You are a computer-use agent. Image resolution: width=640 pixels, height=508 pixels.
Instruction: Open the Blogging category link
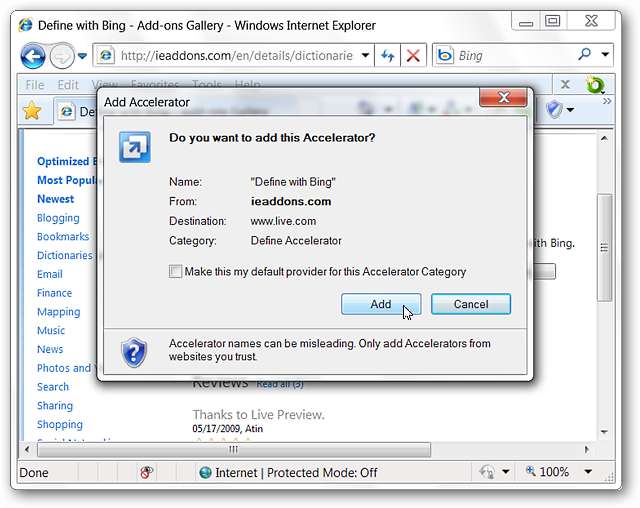click(x=58, y=218)
